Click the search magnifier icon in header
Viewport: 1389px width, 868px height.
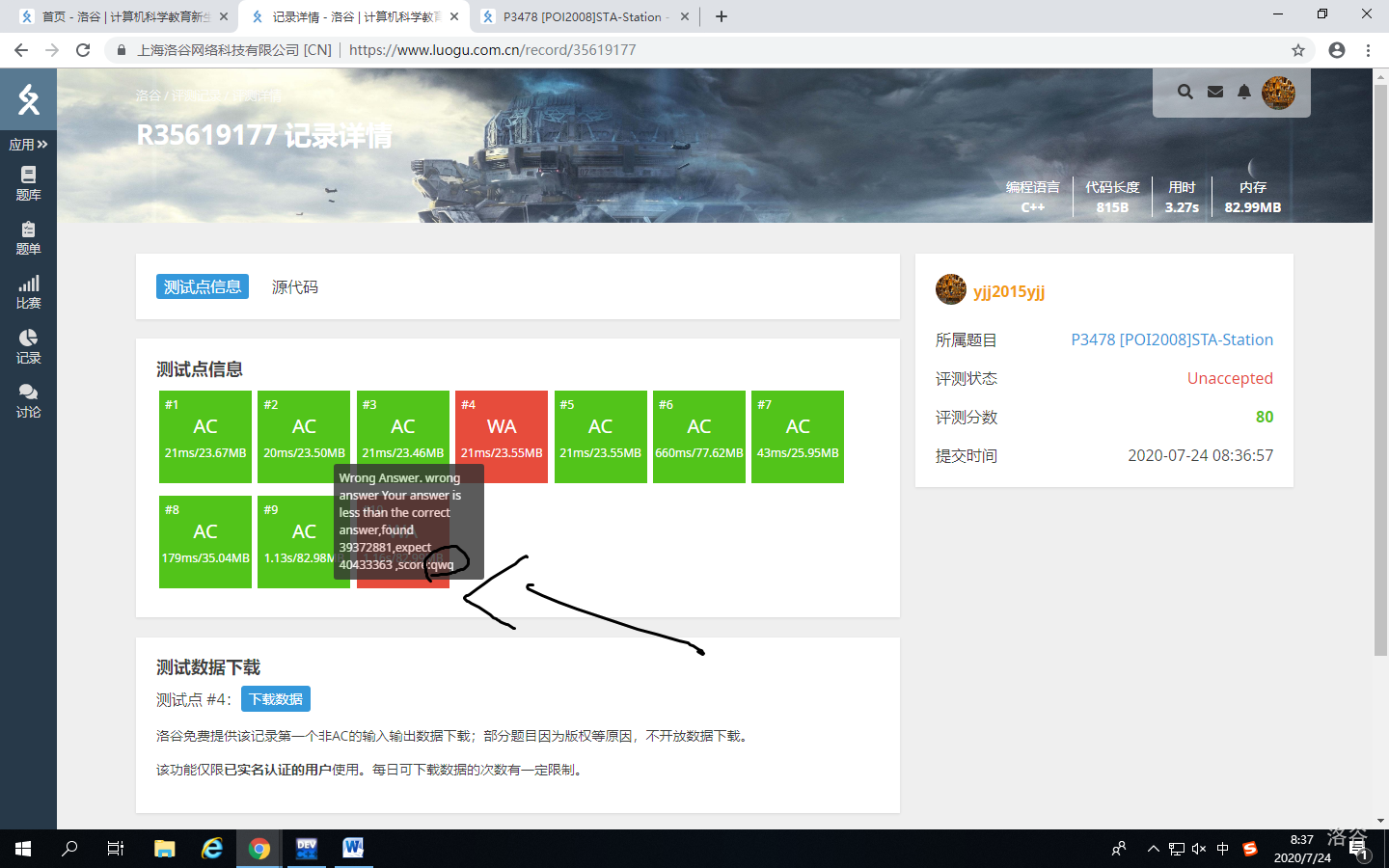1185,92
